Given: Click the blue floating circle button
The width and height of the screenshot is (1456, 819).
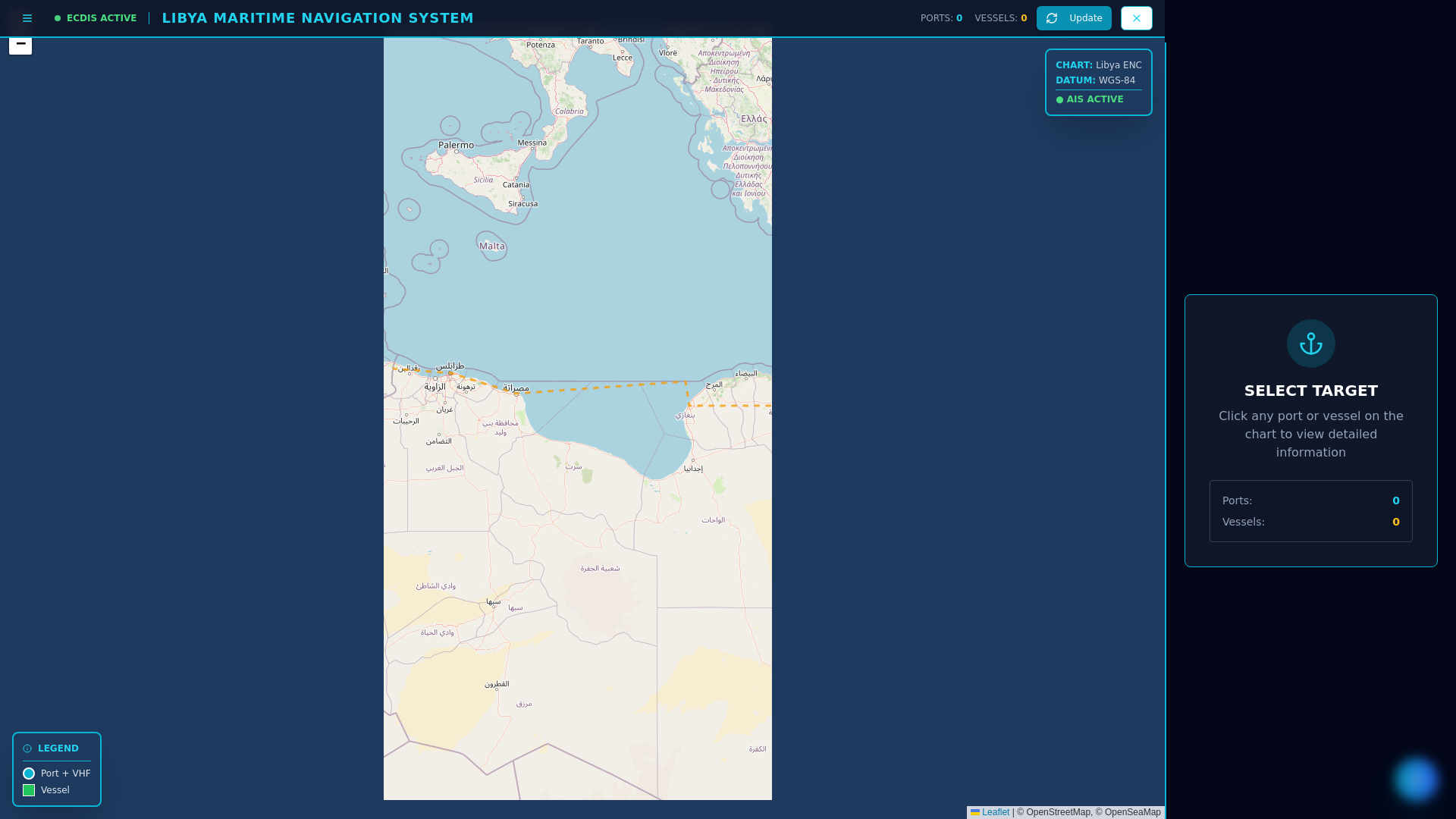Looking at the screenshot, I should click(x=1416, y=779).
